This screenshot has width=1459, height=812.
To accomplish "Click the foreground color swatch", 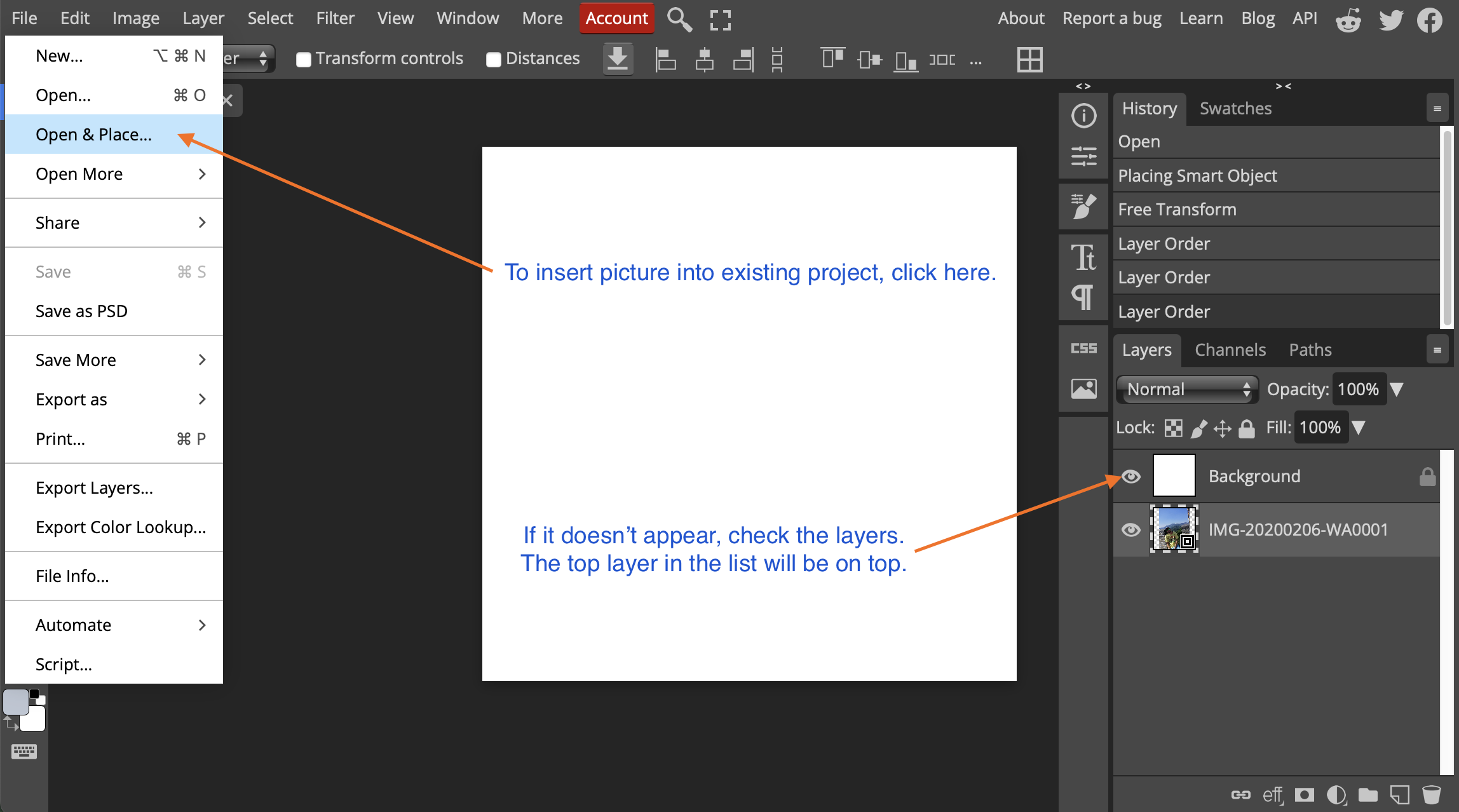I will pos(16,702).
